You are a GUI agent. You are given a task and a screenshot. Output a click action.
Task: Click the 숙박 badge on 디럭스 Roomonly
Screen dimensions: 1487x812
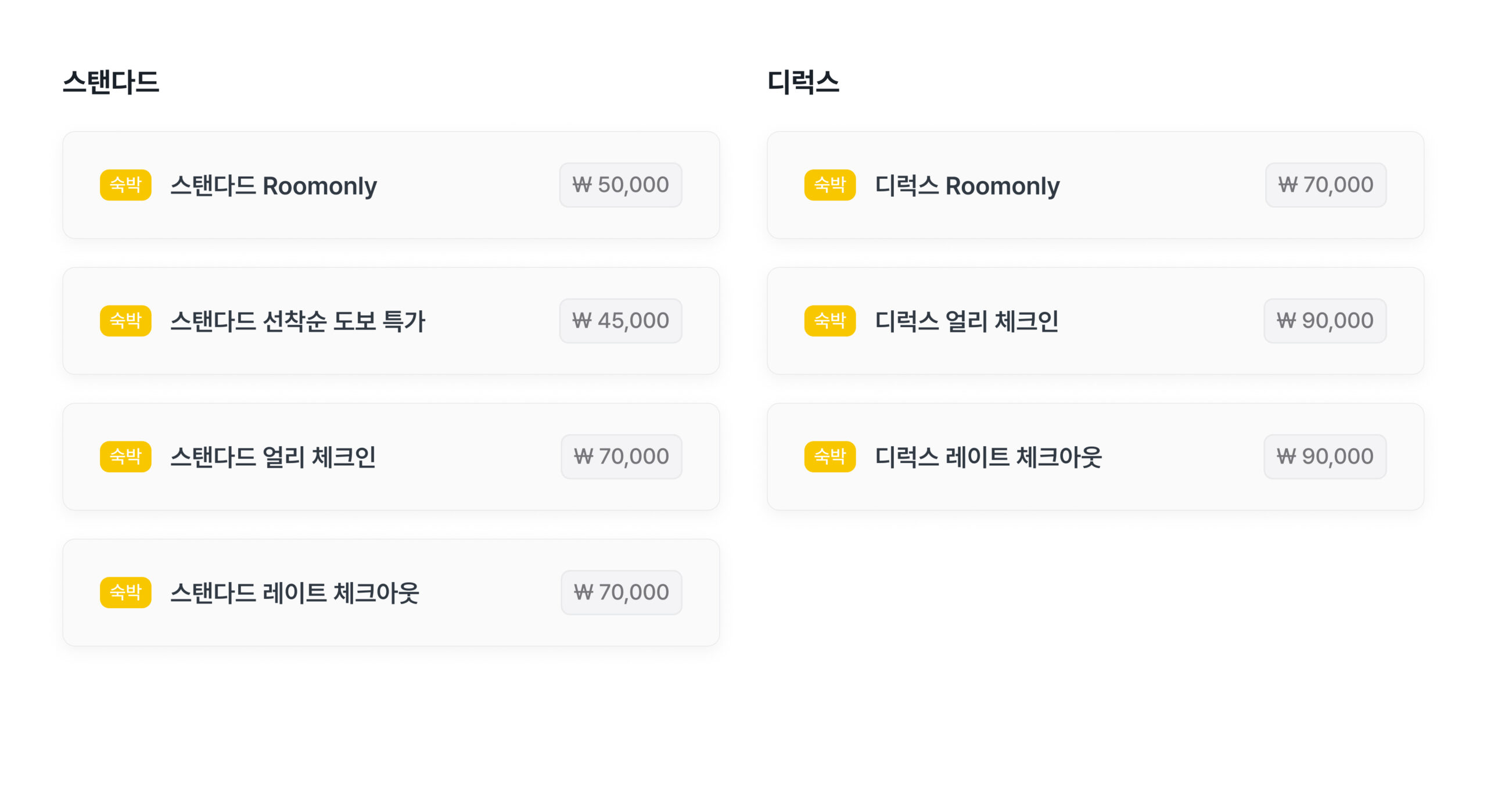(x=829, y=185)
